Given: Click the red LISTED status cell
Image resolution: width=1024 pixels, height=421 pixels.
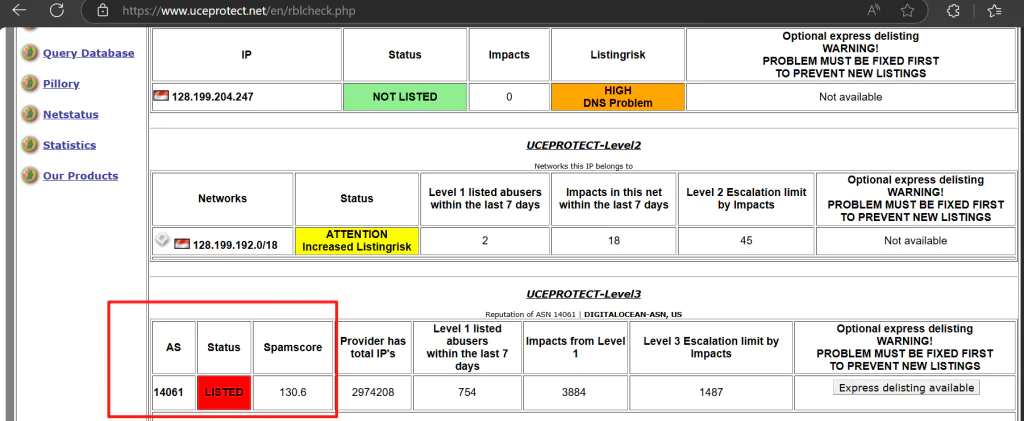Looking at the screenshot, I should (224, 393).
